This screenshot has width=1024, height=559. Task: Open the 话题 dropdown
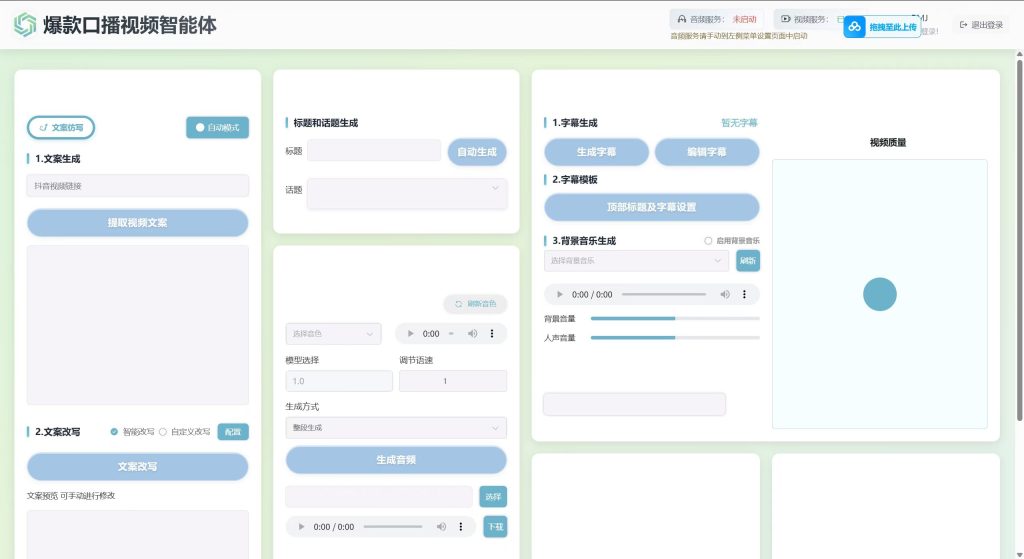tap(407, 194)
